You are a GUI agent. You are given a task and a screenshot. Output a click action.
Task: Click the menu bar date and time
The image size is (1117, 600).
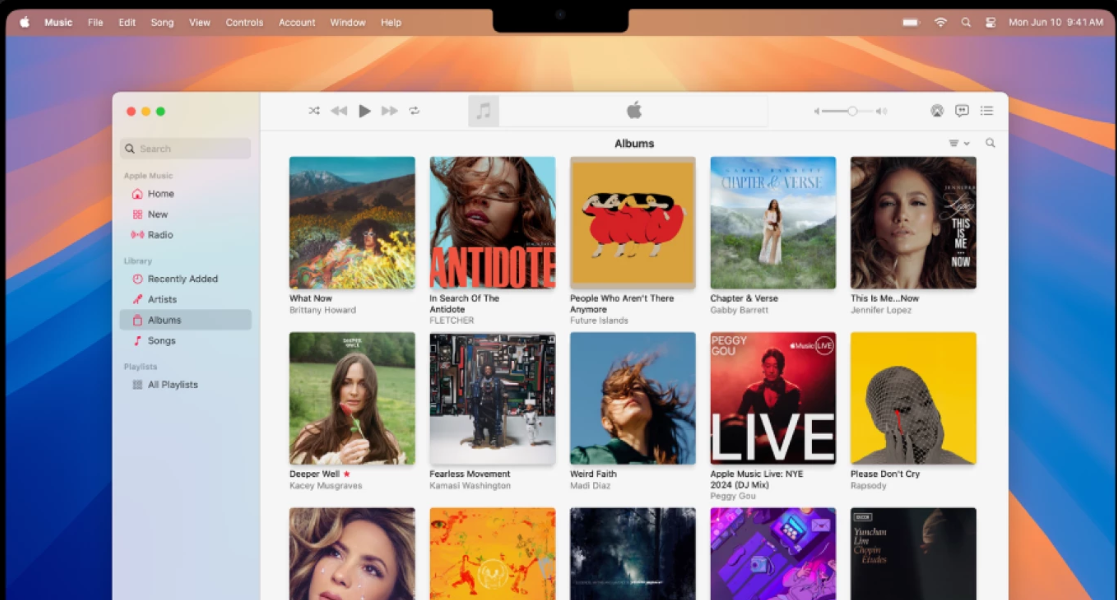pos(1056,22)
